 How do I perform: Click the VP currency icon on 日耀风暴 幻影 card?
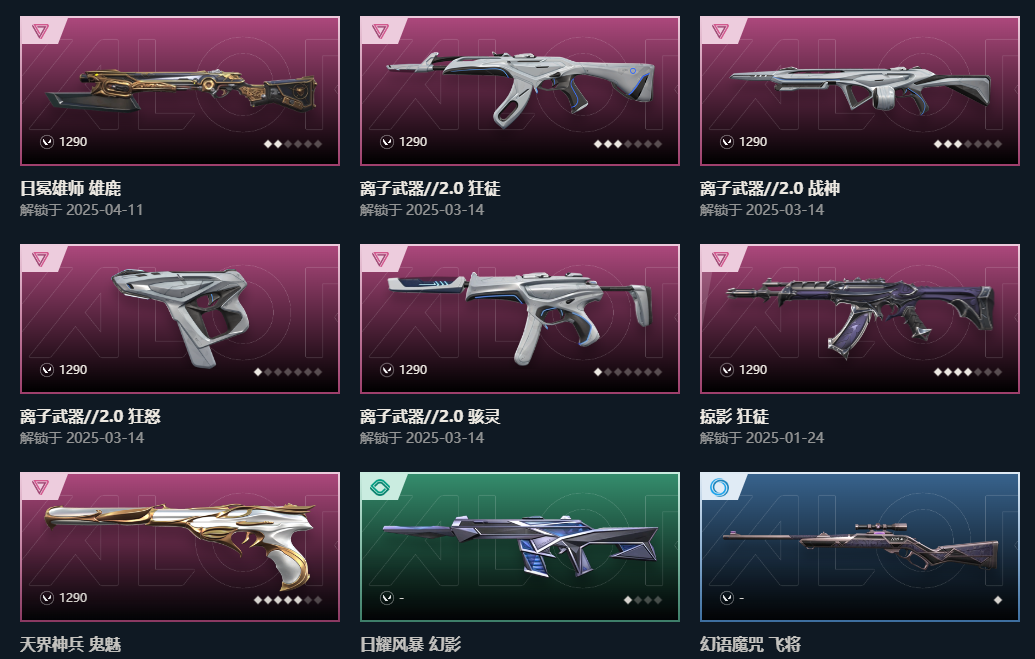387,598
